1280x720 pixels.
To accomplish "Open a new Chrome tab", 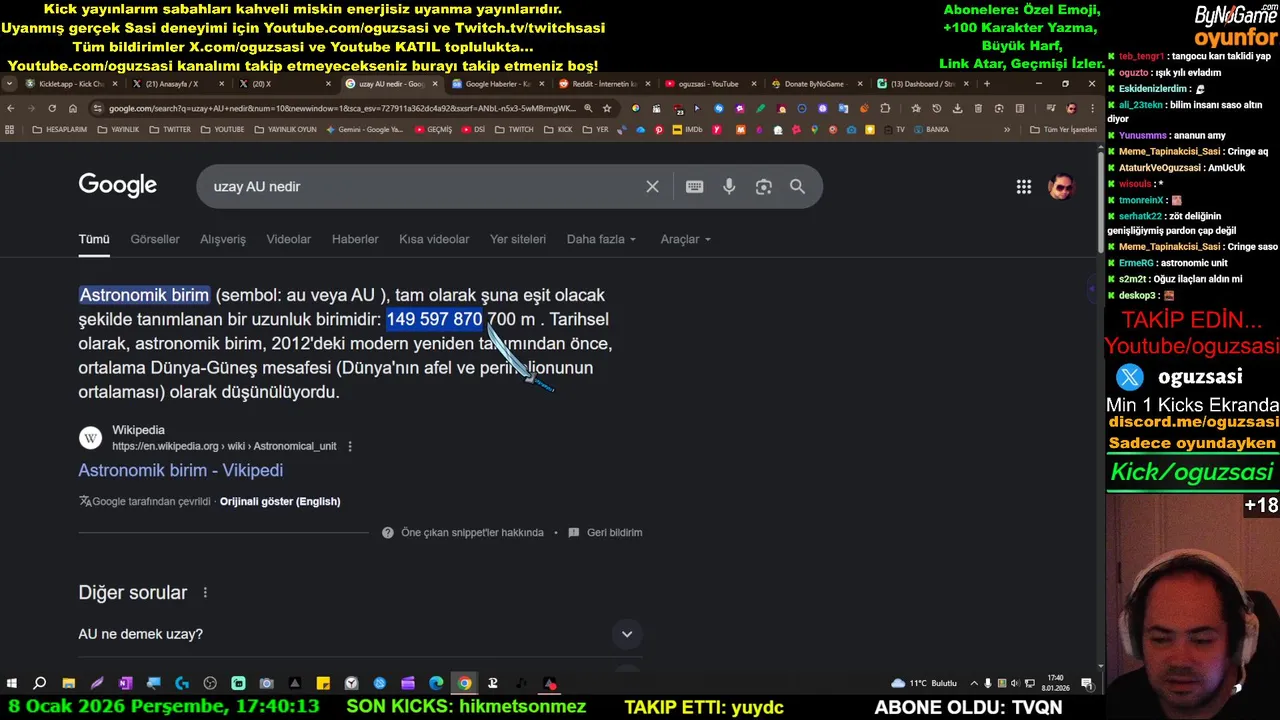I will coord(987,84).
